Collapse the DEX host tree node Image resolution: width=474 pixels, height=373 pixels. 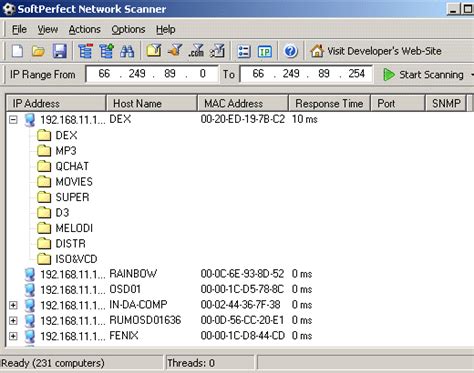click(x=13, y=120)
